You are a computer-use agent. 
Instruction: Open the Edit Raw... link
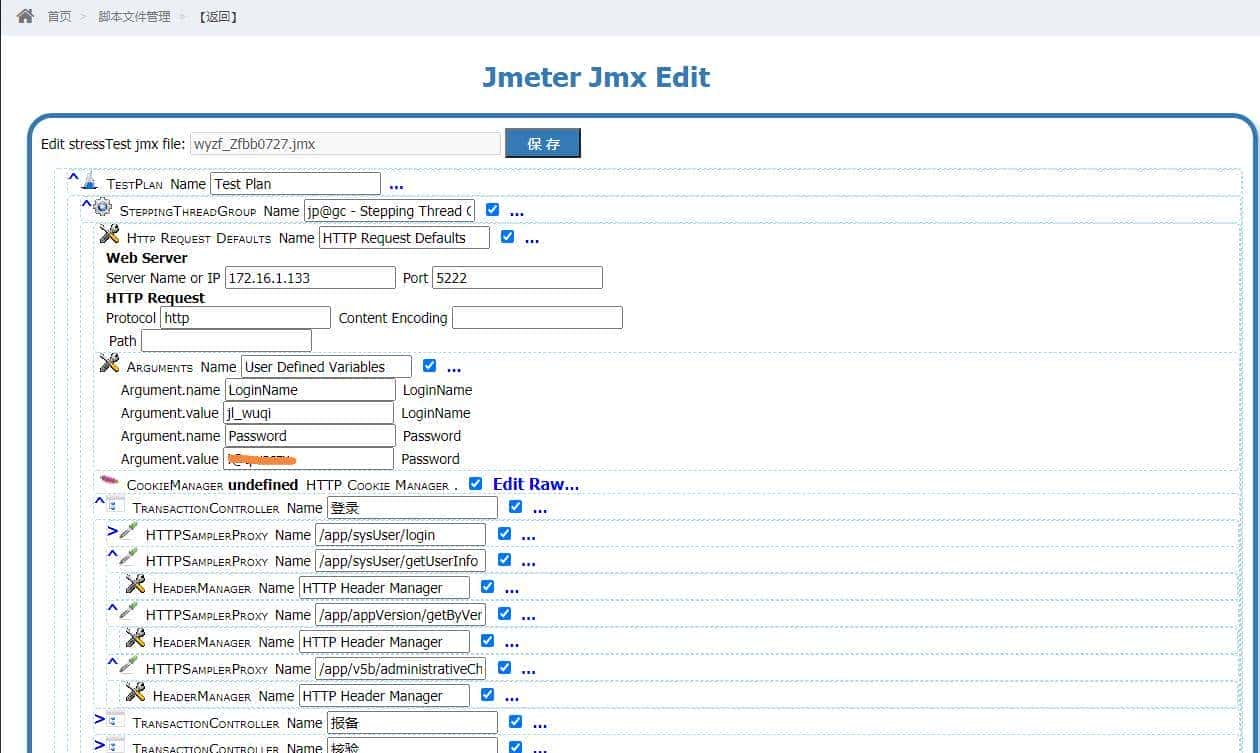[x=535, y=484]
